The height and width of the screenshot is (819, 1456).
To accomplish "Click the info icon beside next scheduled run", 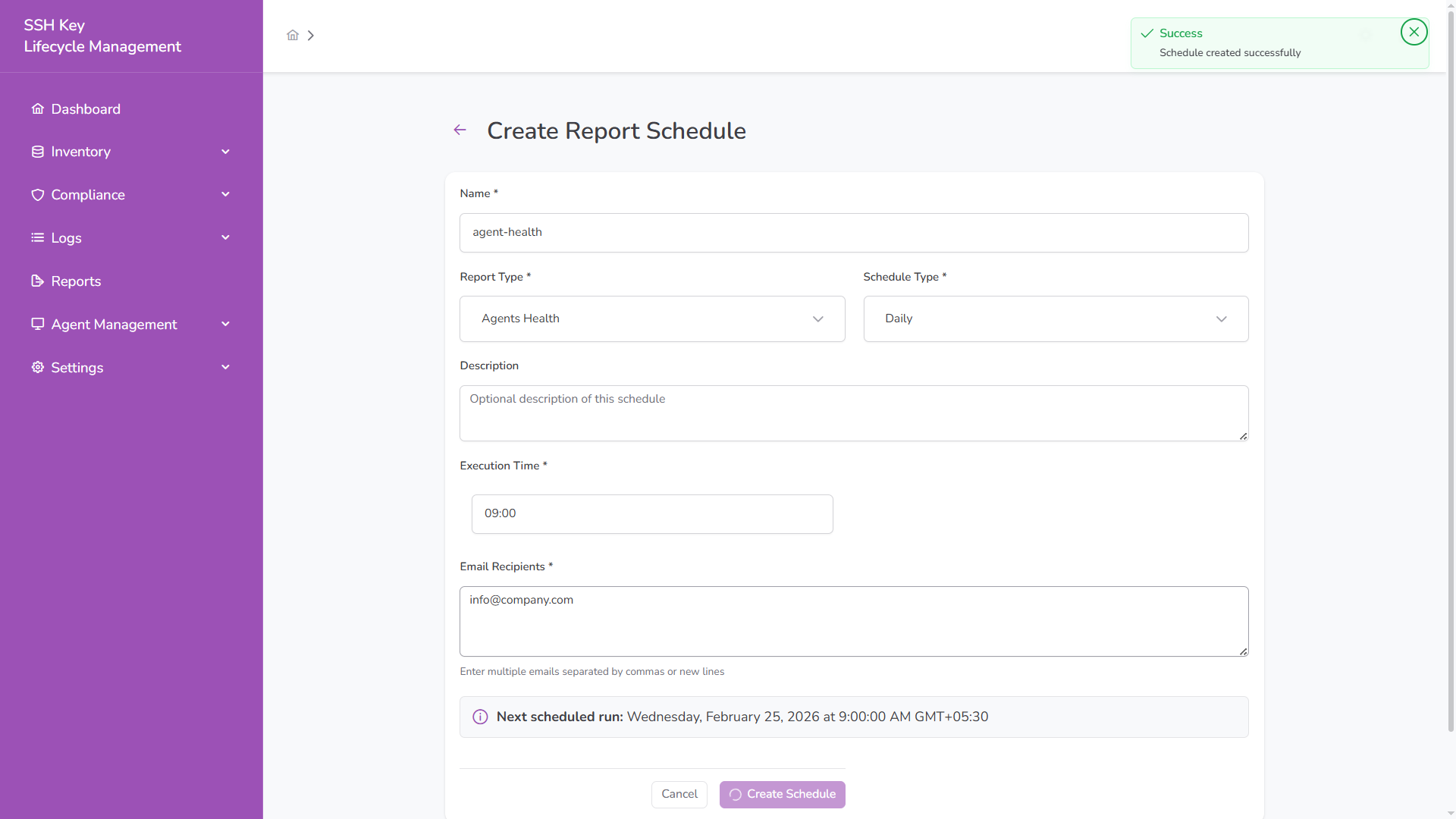I will tap(479, 717).
